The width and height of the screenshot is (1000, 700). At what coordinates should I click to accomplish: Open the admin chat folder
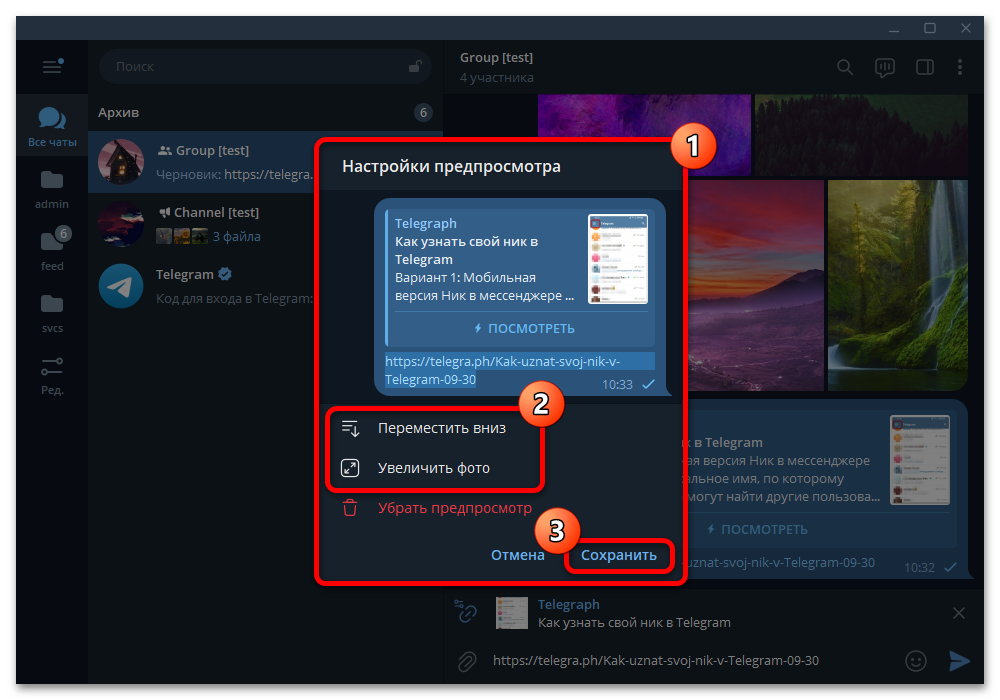52,189
